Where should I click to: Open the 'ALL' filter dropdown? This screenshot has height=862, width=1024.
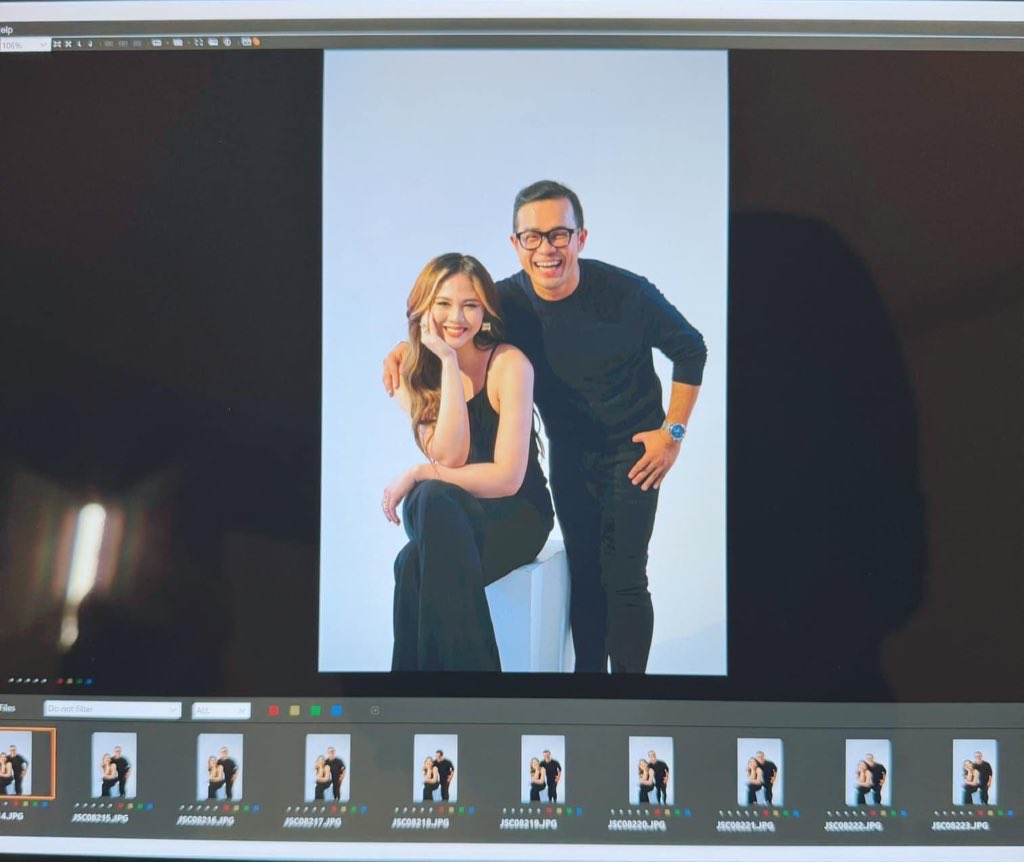pos(221,710)
